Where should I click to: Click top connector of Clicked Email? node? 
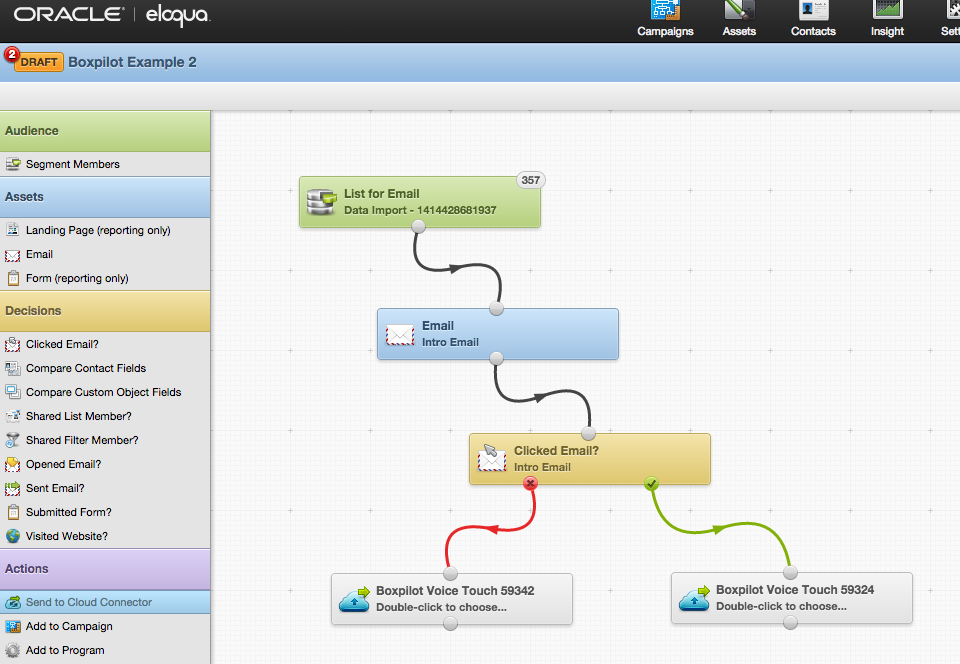[588, 434]
